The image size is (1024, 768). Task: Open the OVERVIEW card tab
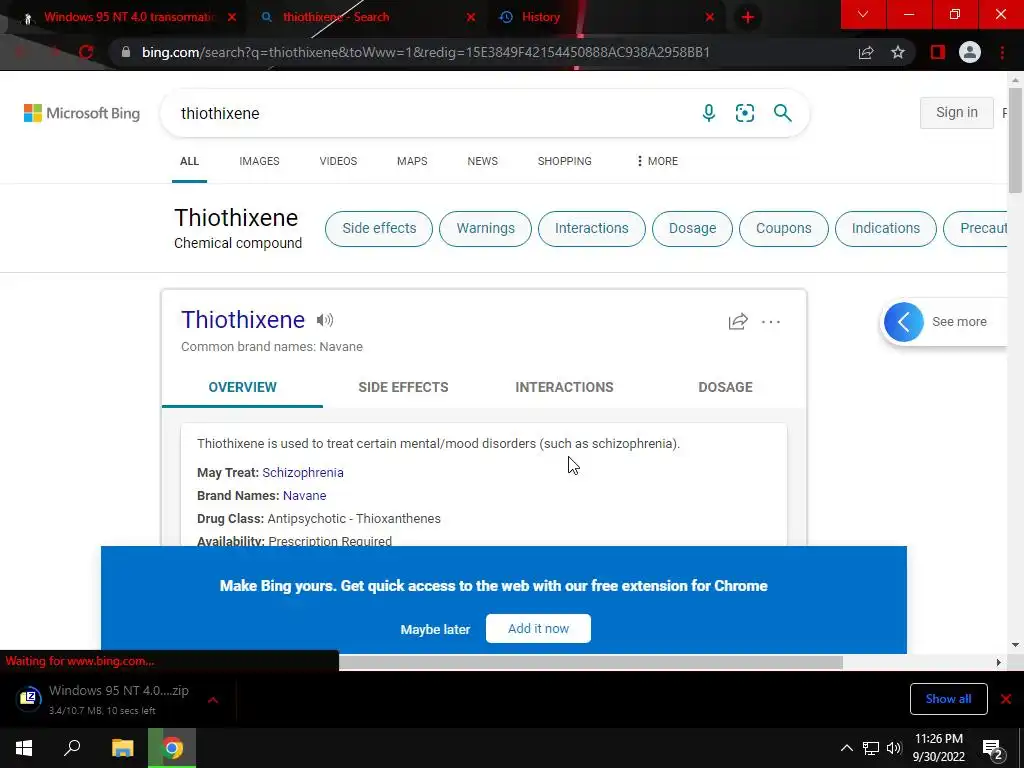242,387
